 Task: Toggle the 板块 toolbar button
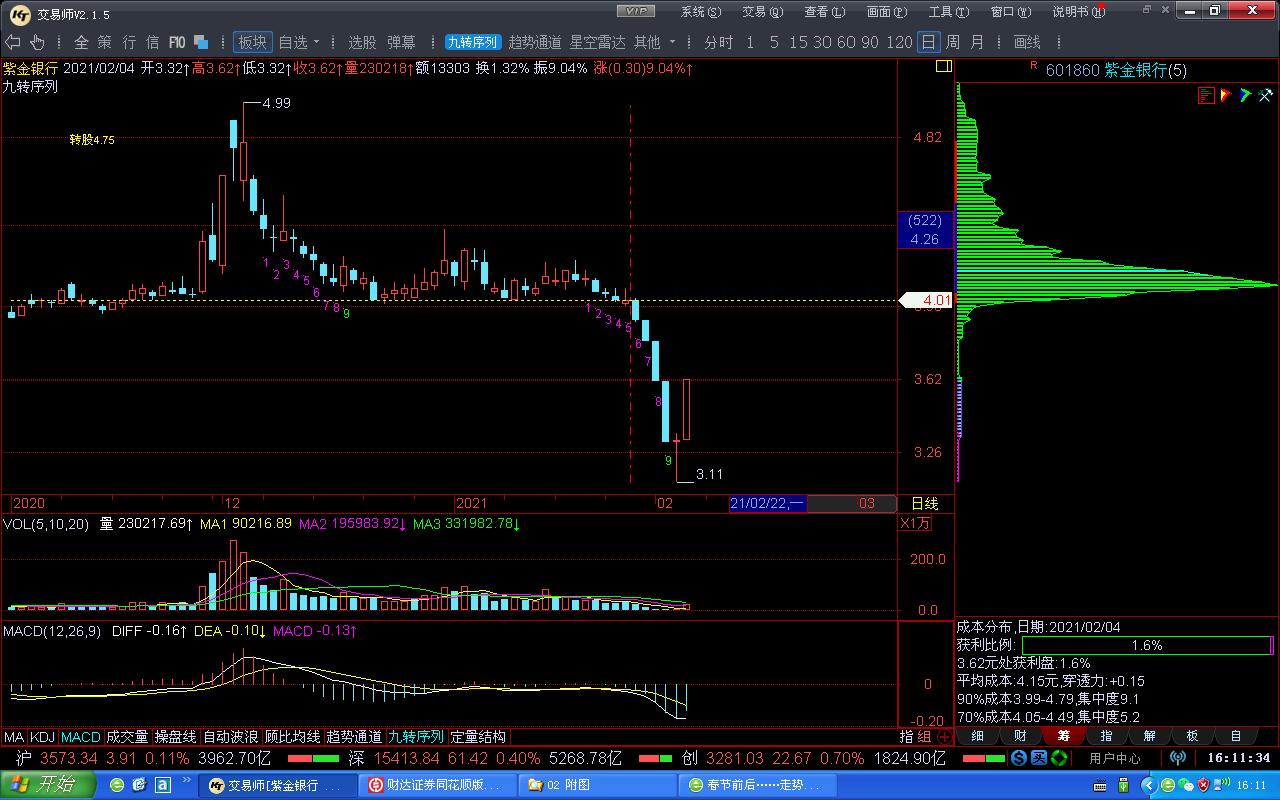[252, 42]
